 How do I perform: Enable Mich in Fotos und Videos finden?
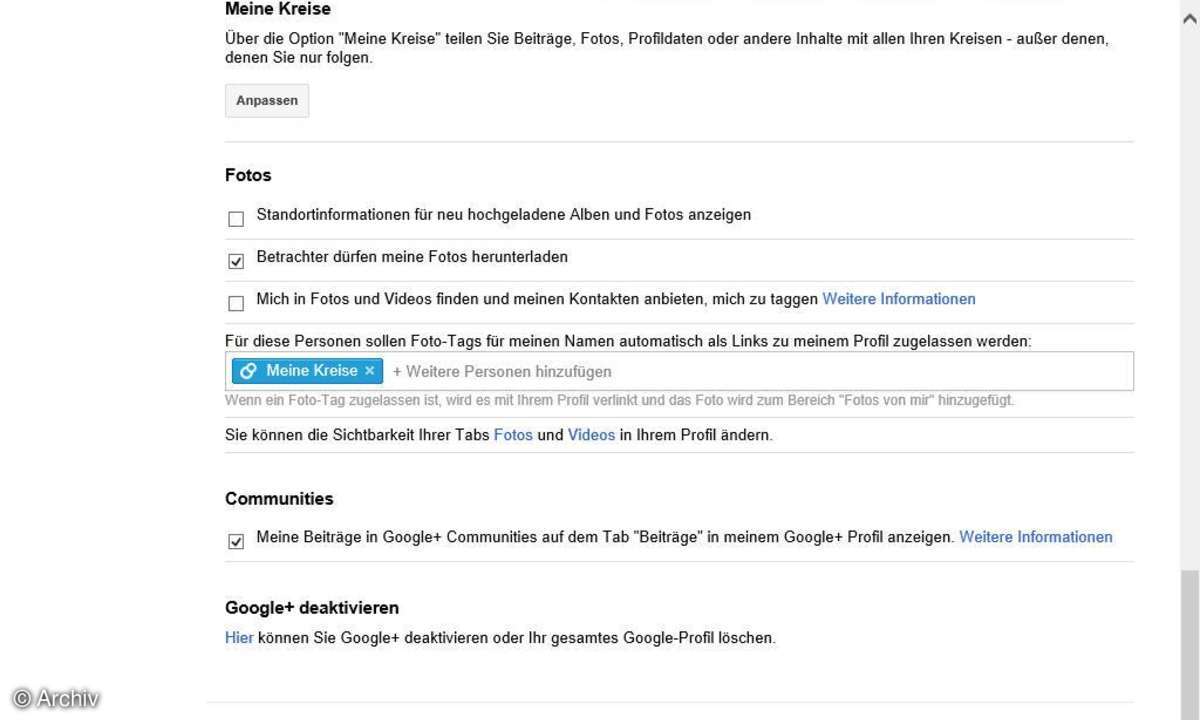(236, 303)
